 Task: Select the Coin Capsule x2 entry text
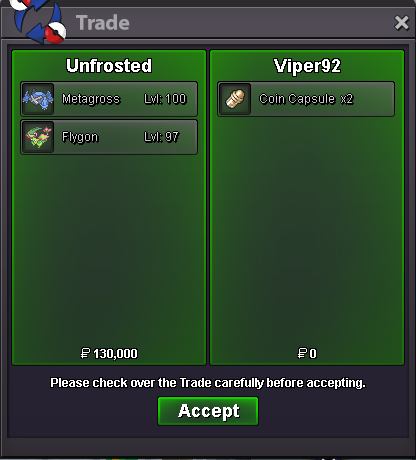tap(306, 99)
